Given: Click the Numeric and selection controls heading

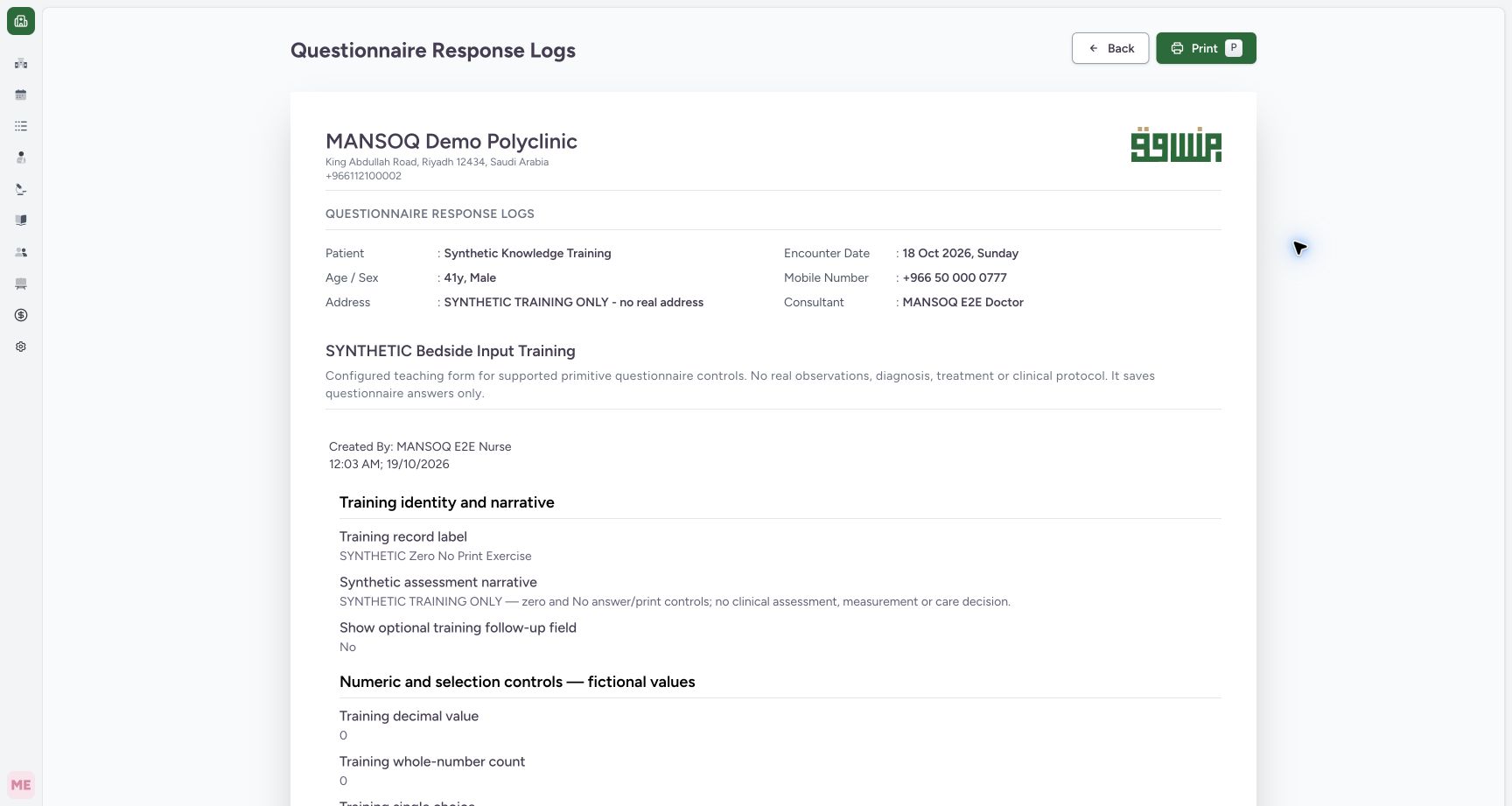Looking at the screenshot, I should click(x=517, y=682).
